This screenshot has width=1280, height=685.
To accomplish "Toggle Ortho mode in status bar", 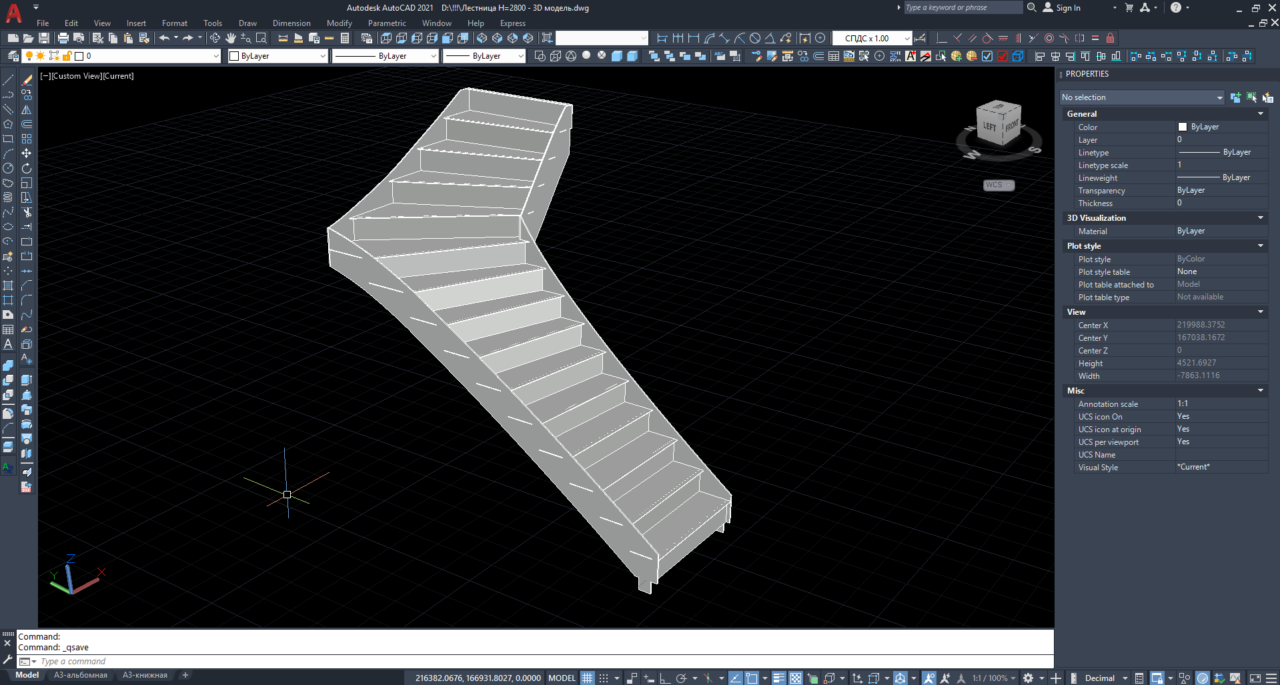I will point(664,677).
